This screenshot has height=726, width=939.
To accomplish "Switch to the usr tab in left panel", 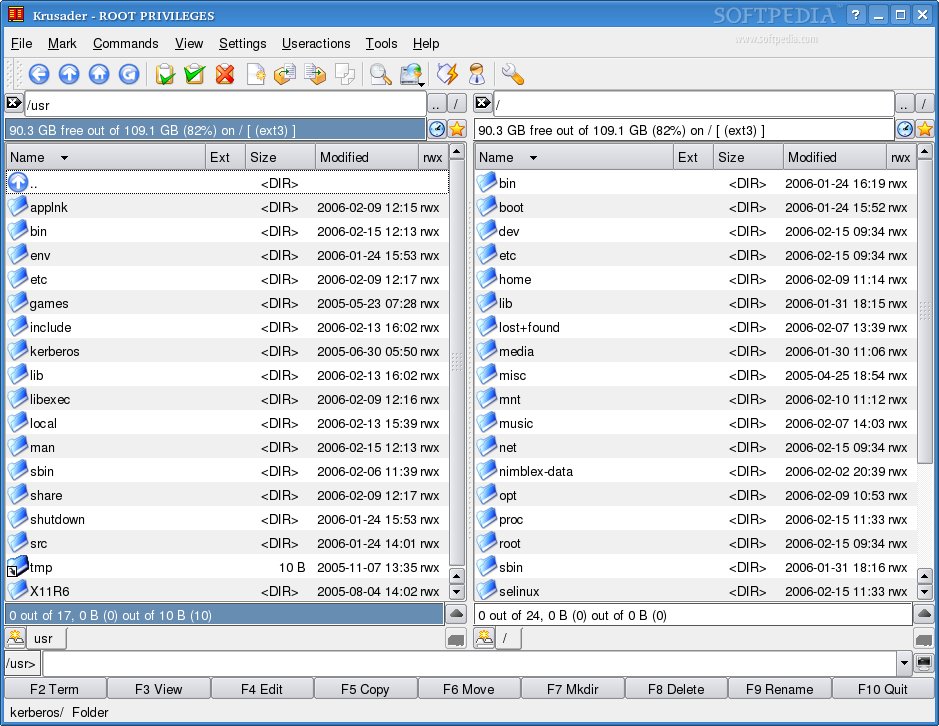I will tap(43, 638).
